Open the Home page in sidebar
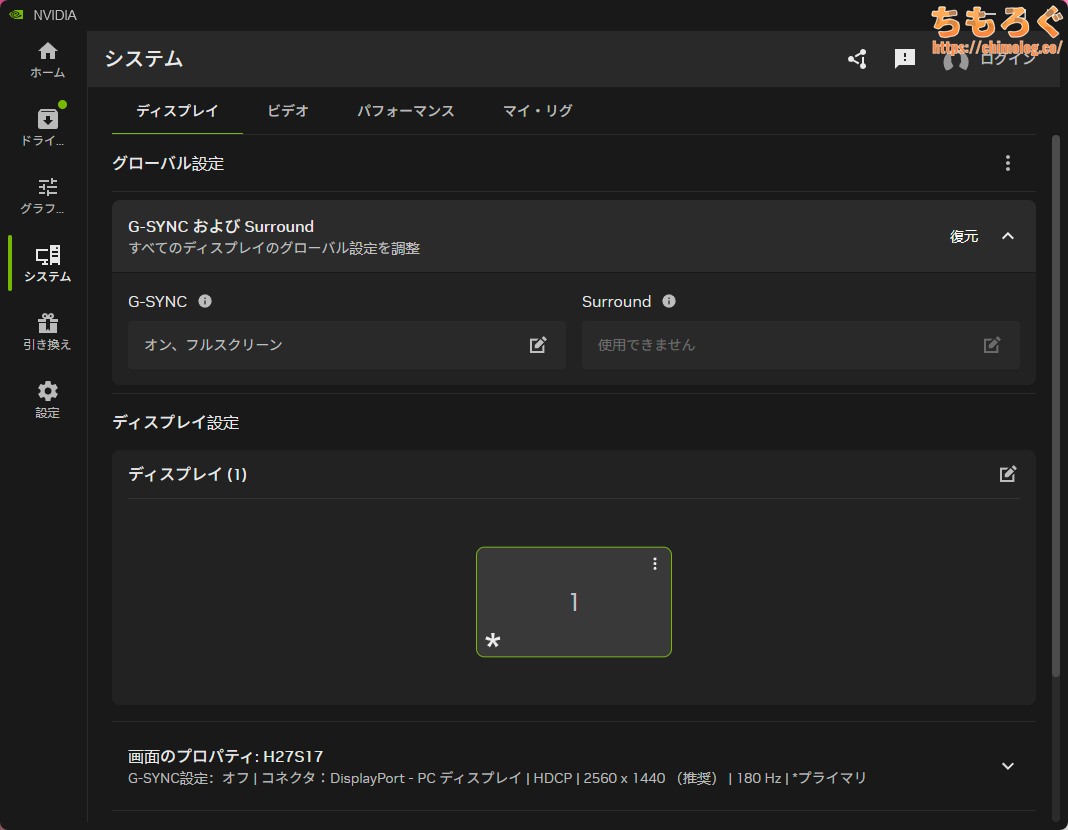Image resolution: width=1068 pixels, height=830 pixels. [47, 60]
